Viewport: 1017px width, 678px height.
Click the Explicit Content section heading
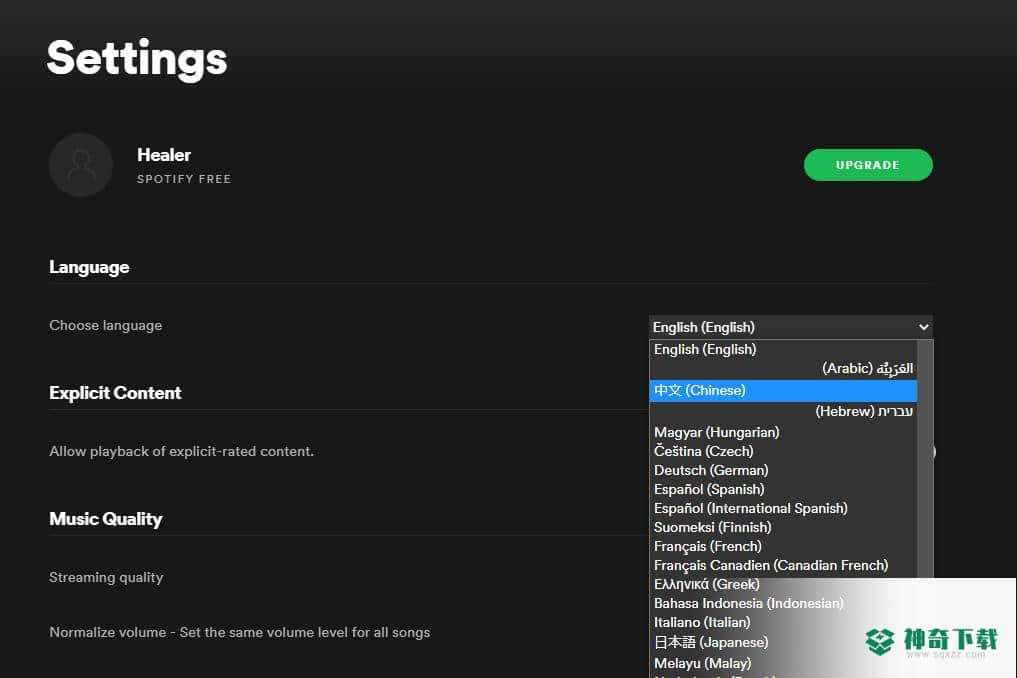tap(115, 393)
